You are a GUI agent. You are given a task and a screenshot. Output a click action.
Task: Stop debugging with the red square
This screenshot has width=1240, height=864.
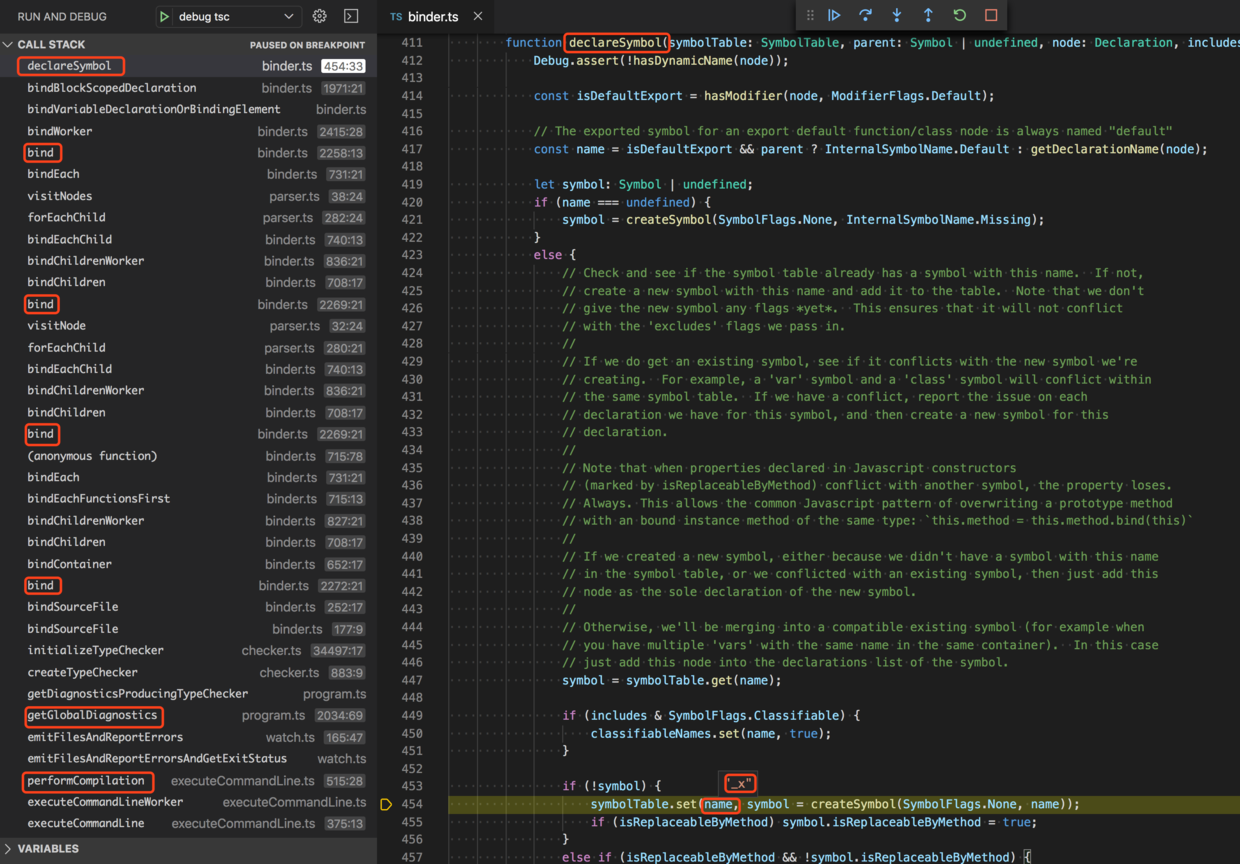(x=991, y=15)
